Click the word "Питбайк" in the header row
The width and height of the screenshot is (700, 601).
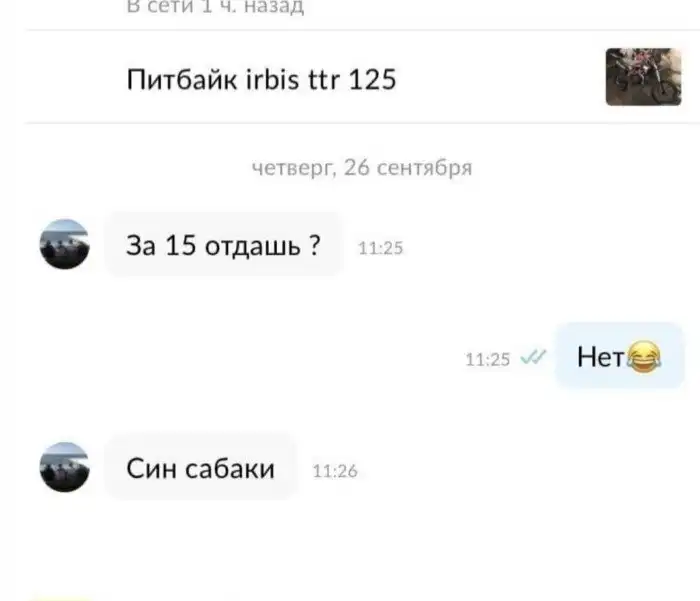click(x=182, y=79)
